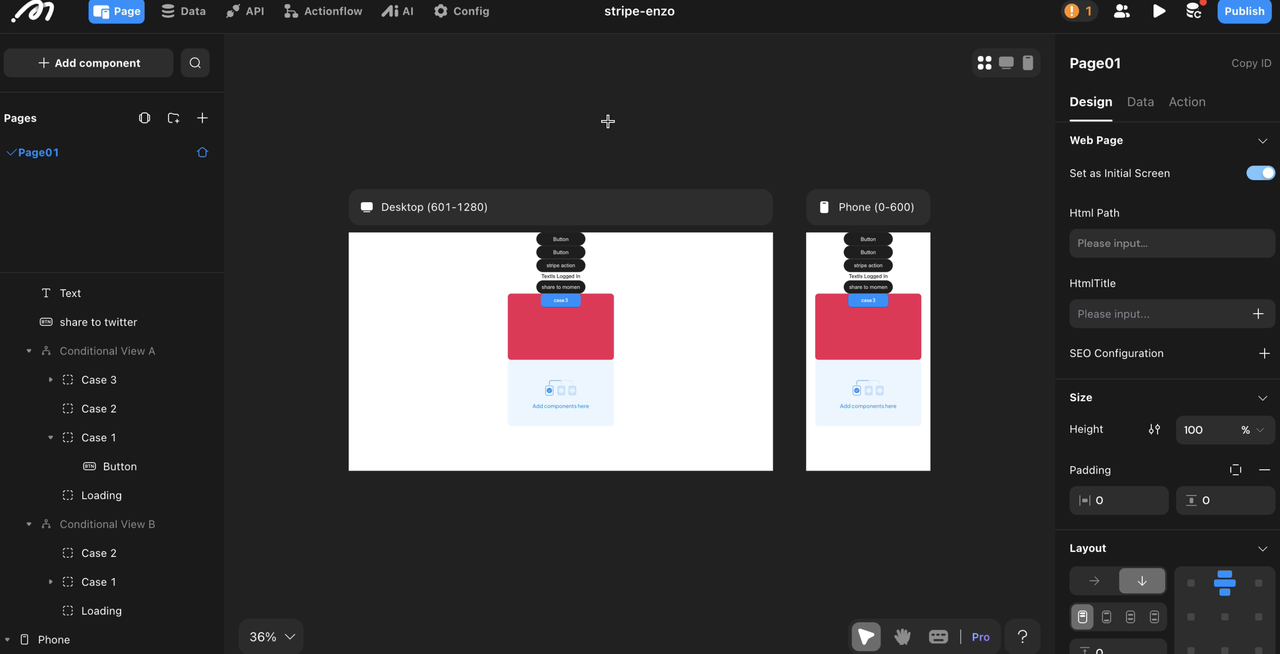Image resolution: width=1280 pixels, height=654 pixels.
Task: Click the preview play icon
Action: 1158,11
